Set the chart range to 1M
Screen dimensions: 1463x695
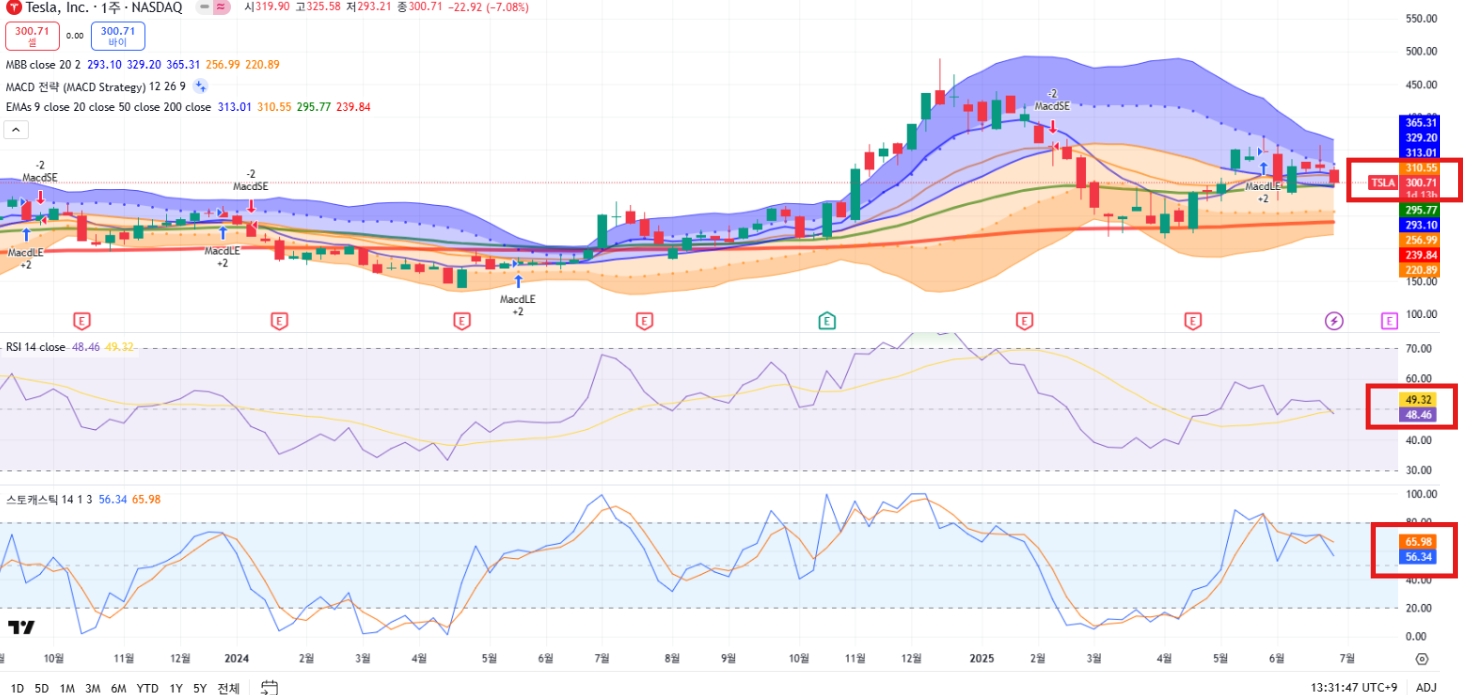[67, 688]
